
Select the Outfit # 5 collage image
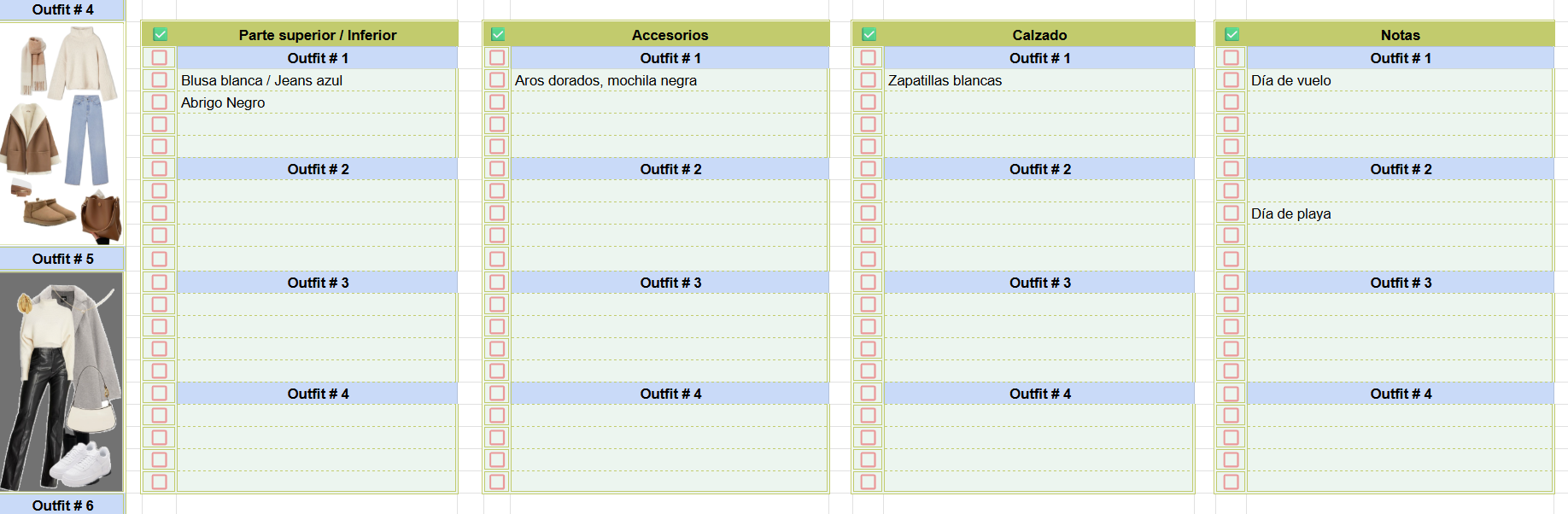(62, 383)
